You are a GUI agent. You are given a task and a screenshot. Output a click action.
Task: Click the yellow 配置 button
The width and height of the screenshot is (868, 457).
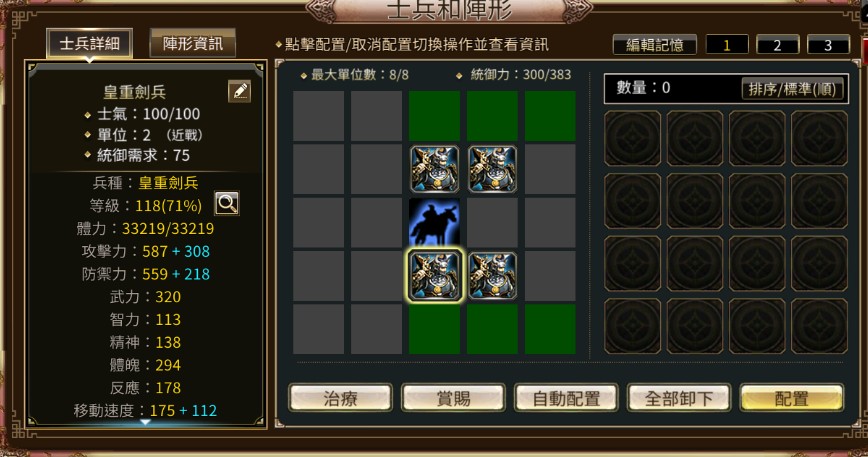click(792, 398)
